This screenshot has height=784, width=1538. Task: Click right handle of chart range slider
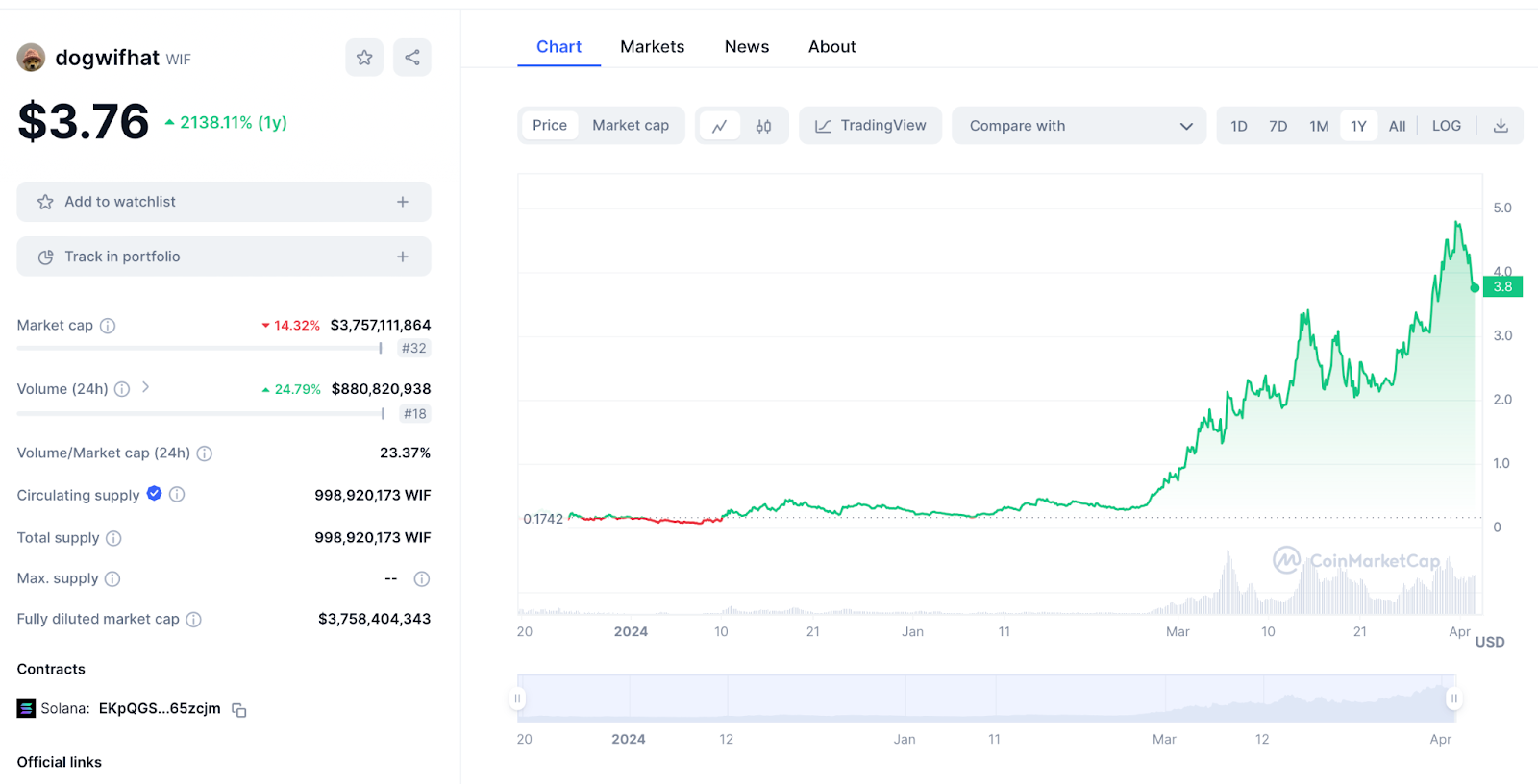pos(1454,698)
